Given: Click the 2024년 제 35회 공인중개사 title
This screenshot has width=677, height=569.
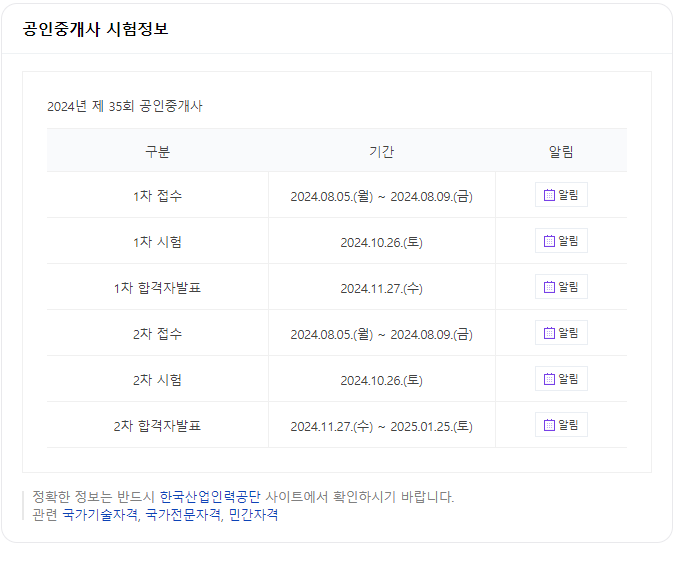Looking at the screenshot, I should click(x=125, y=106).
